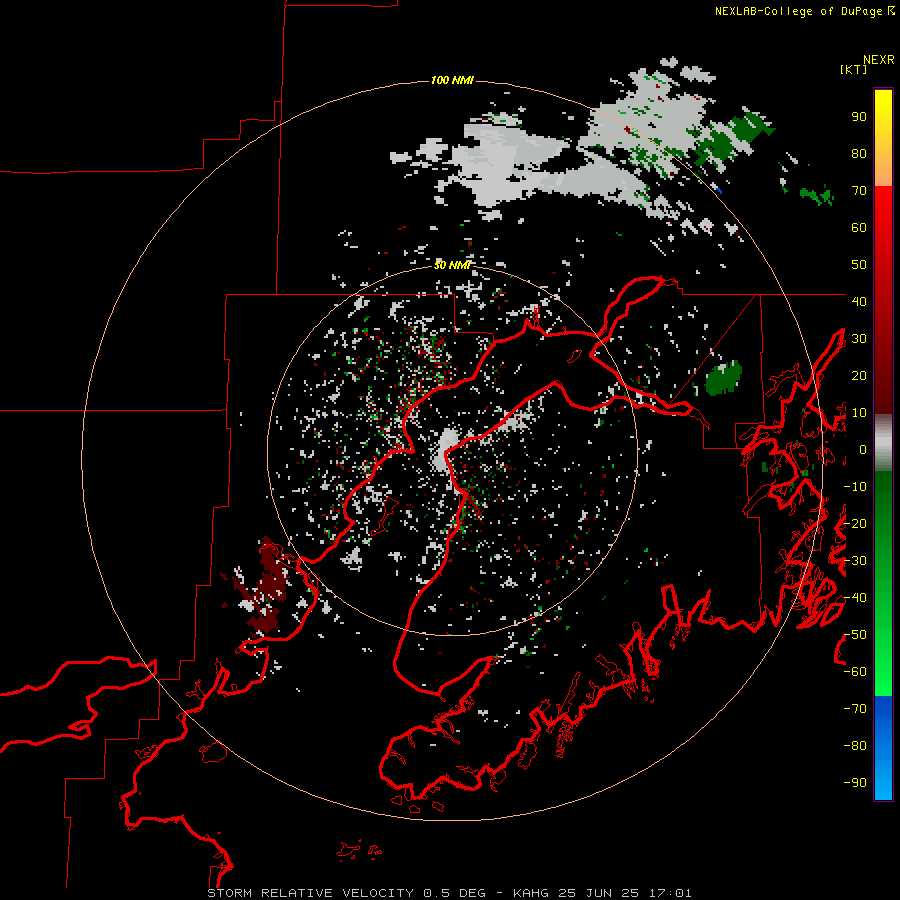Viewport: 900px width, 900px height.
Task: Click the 60 knot scale value
Action: [859, 228]
